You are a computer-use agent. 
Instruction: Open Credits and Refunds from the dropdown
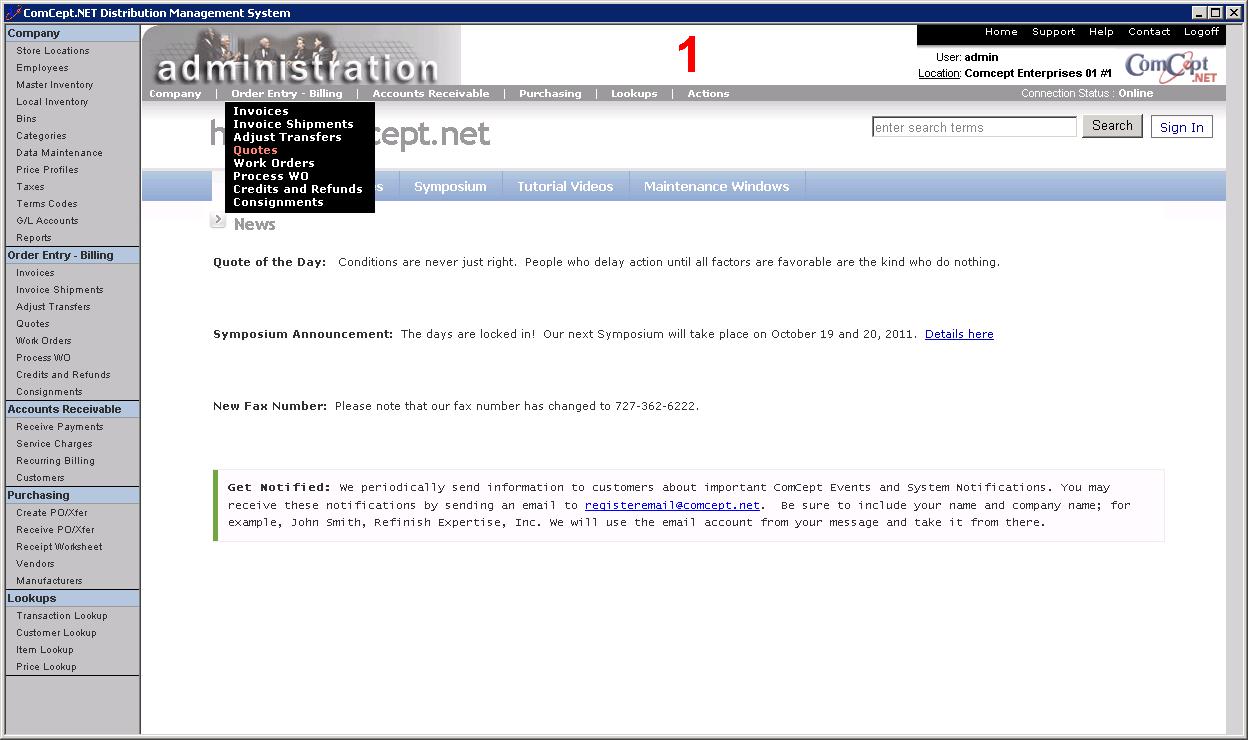pos(297,189)
